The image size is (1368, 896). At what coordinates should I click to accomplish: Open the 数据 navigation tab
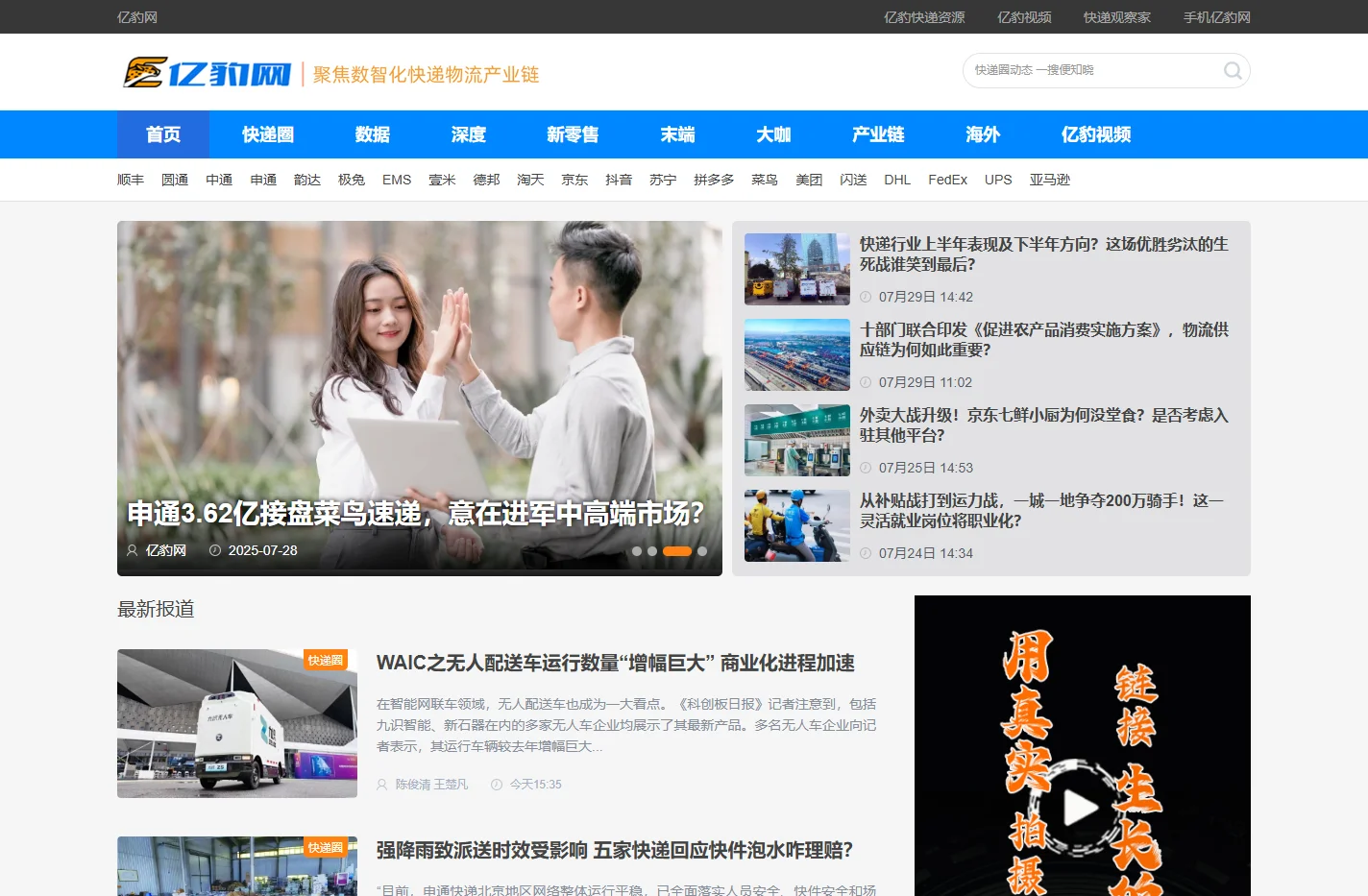coord(373,134)
